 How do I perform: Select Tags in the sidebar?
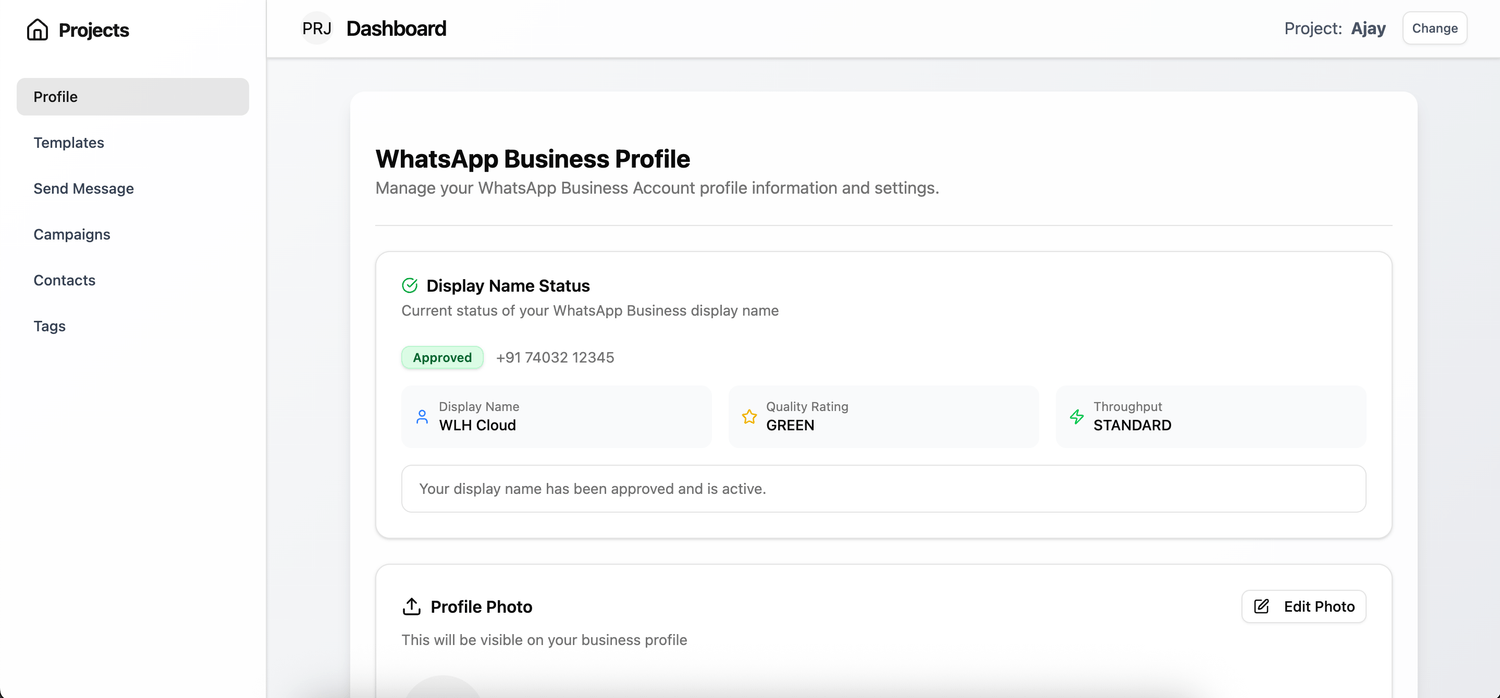point(50,327)
